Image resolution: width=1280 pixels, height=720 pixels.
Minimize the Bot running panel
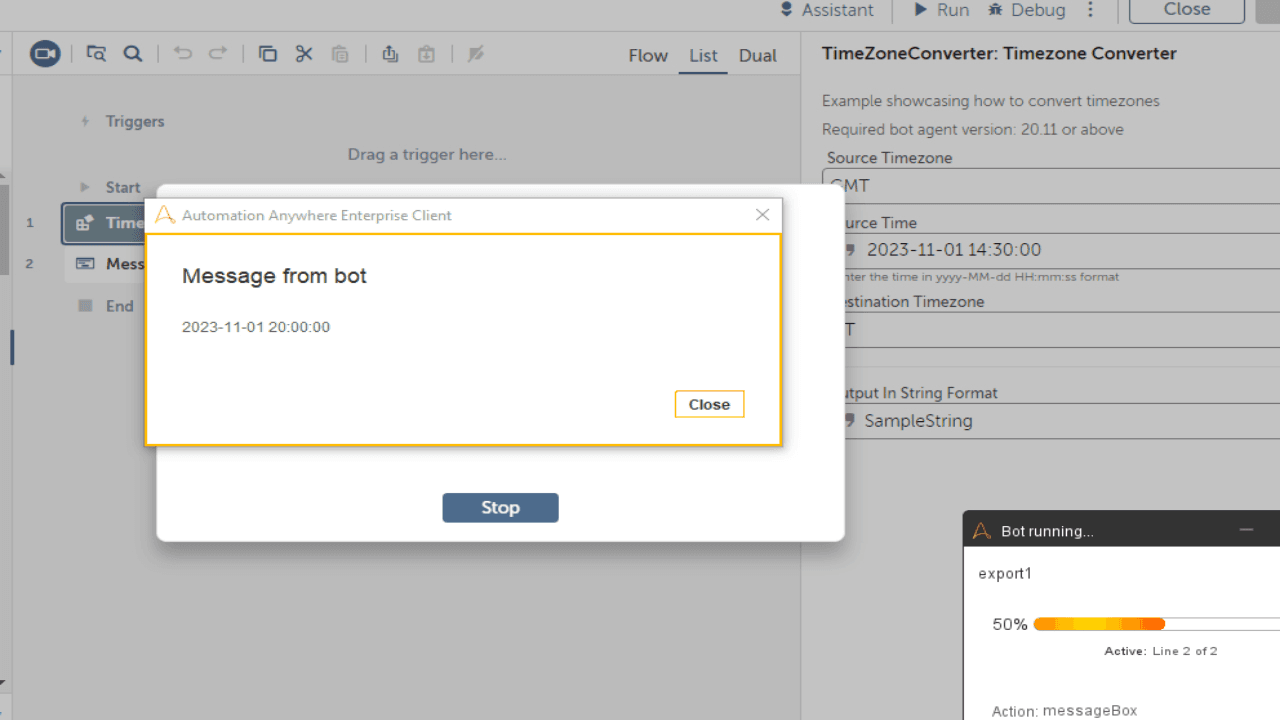tap(1246, 530)
